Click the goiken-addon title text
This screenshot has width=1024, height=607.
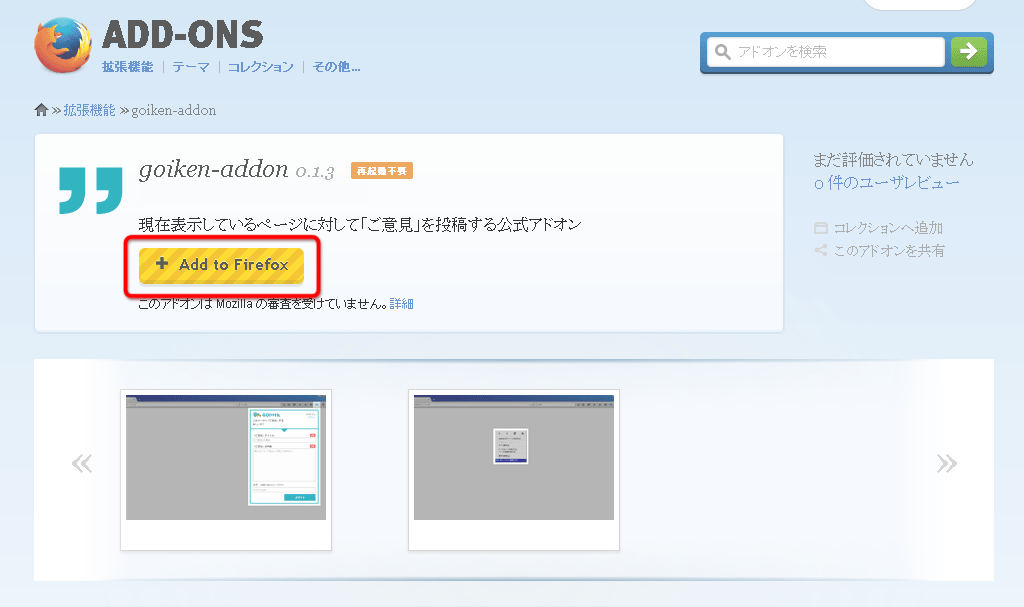(214, 169)
